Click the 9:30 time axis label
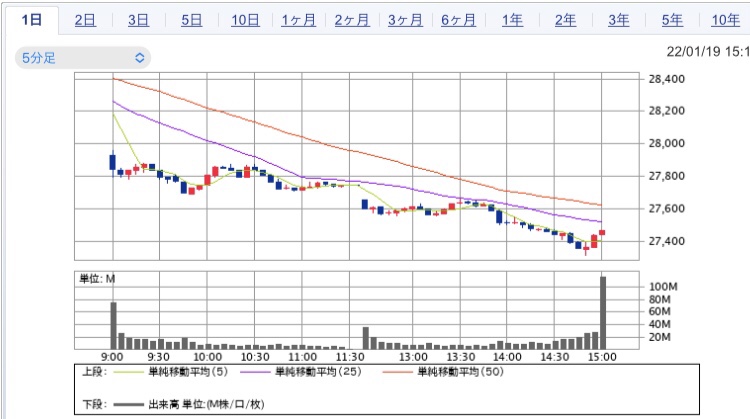 pos(158,357)
